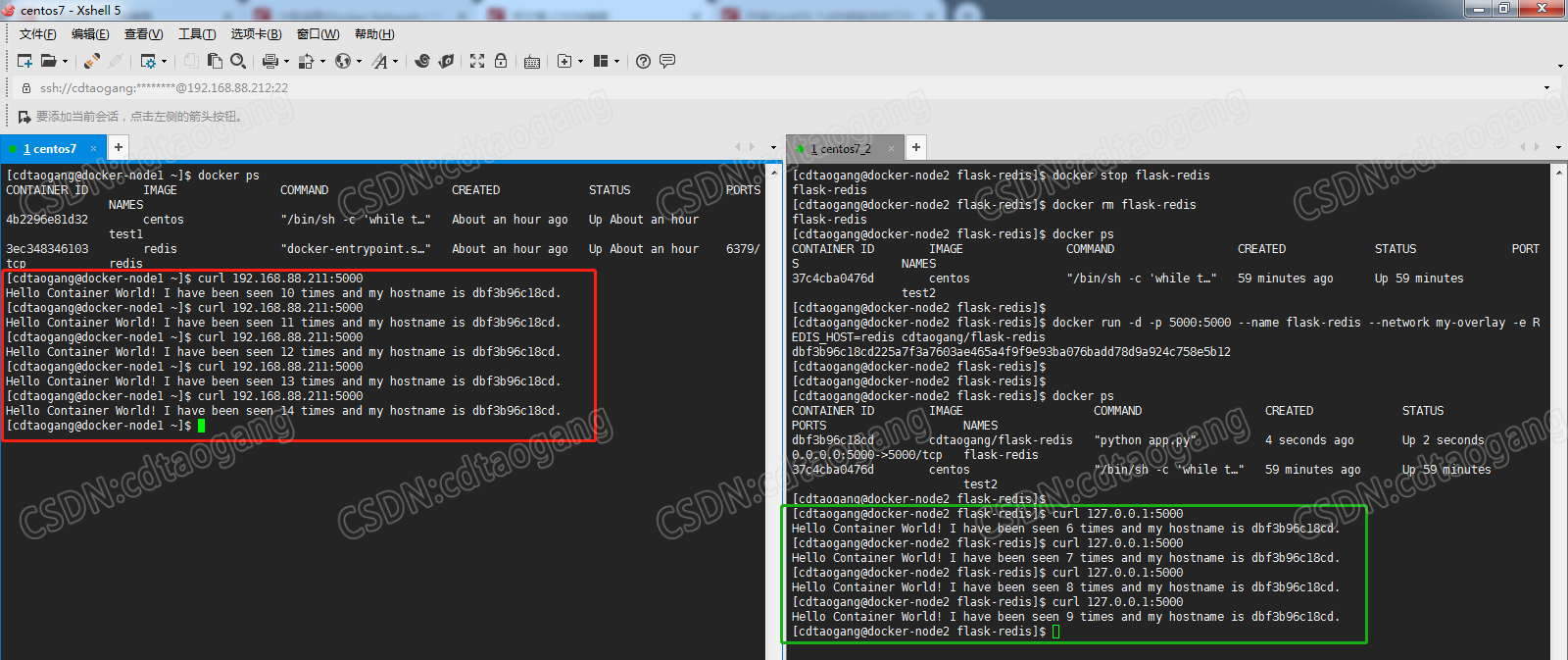1568x660 pixels.
Task: Close the '1 centos7' tab with its X
Action: (x=94, y=149)
